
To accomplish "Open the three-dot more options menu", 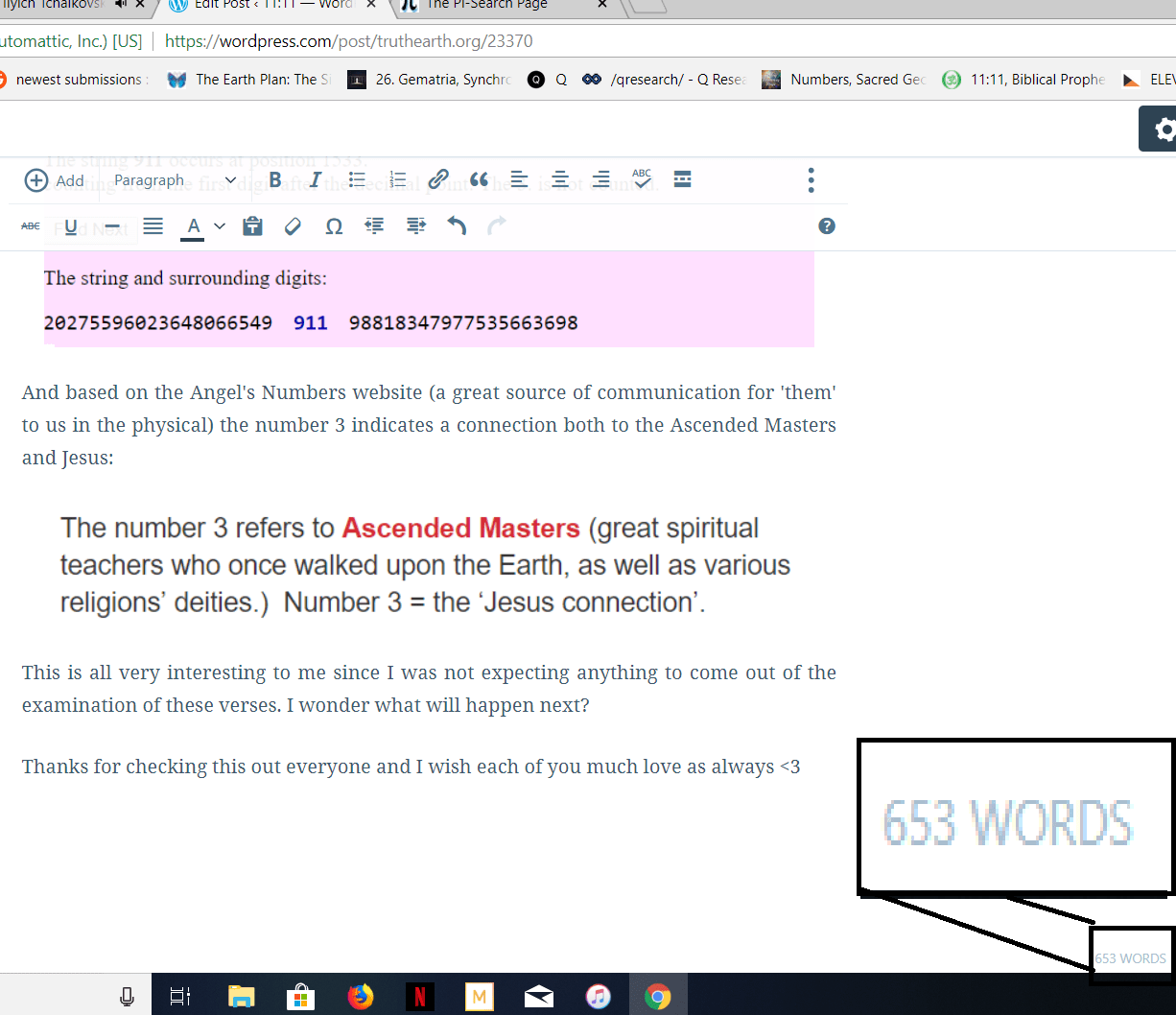I will (x=811, y=180).
